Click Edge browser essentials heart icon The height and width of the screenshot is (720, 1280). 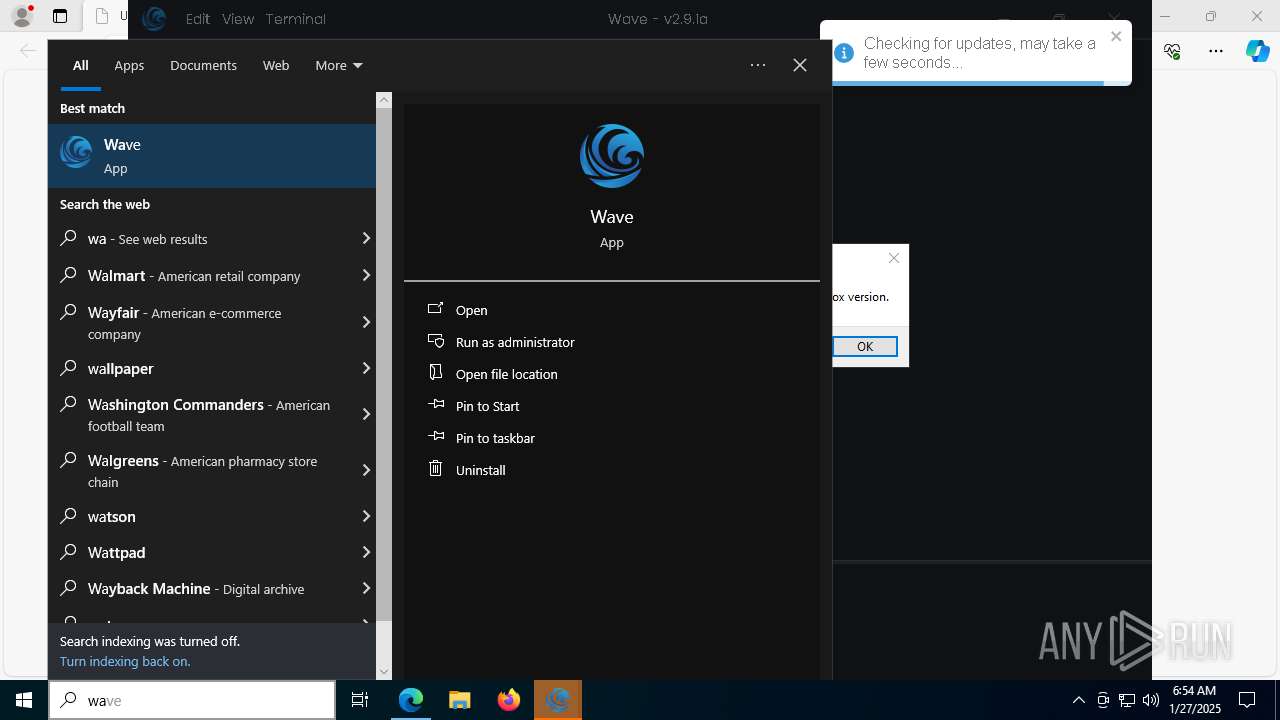tap(1173, 51)
